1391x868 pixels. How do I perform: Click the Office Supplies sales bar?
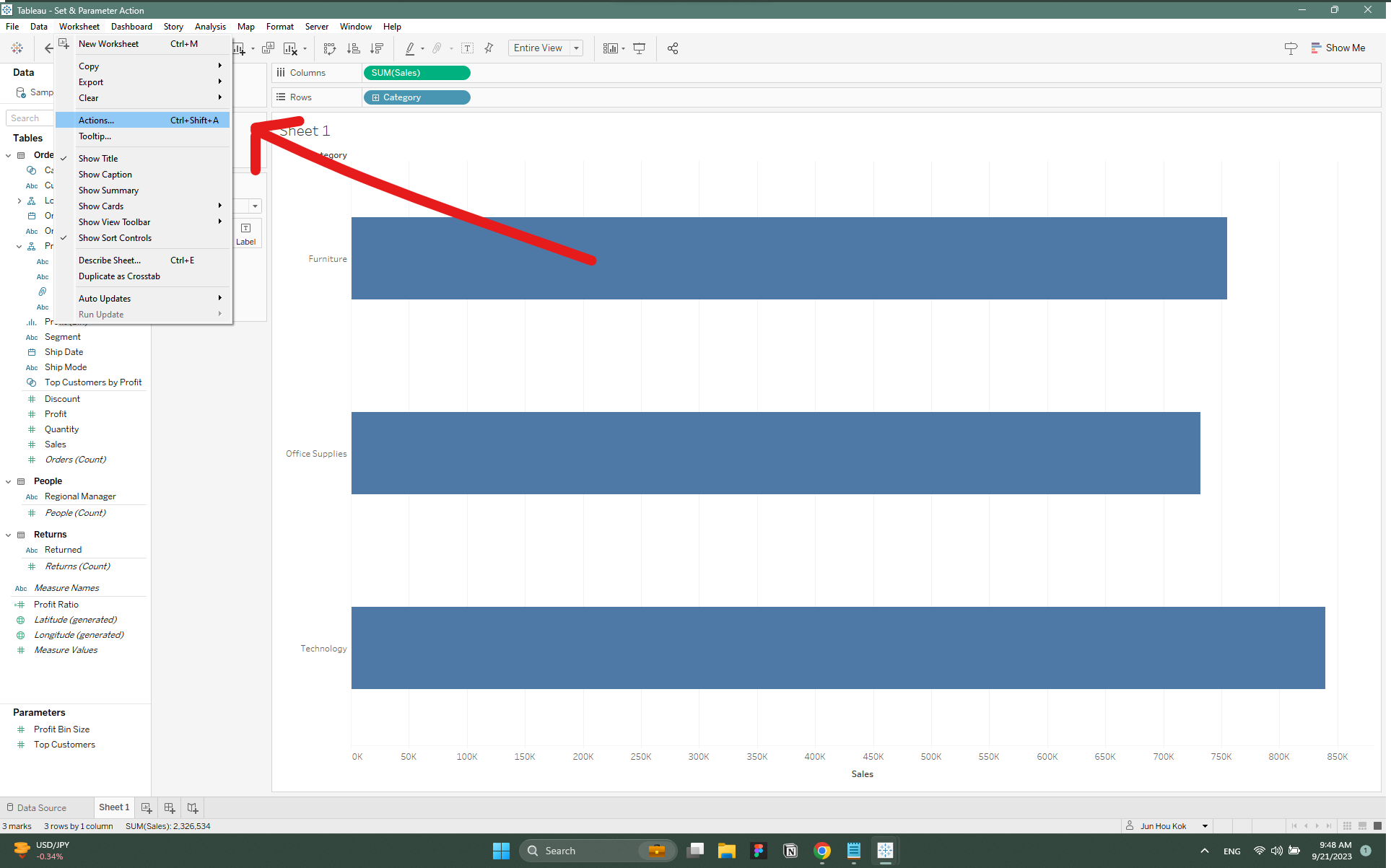(x=775, y=453)
